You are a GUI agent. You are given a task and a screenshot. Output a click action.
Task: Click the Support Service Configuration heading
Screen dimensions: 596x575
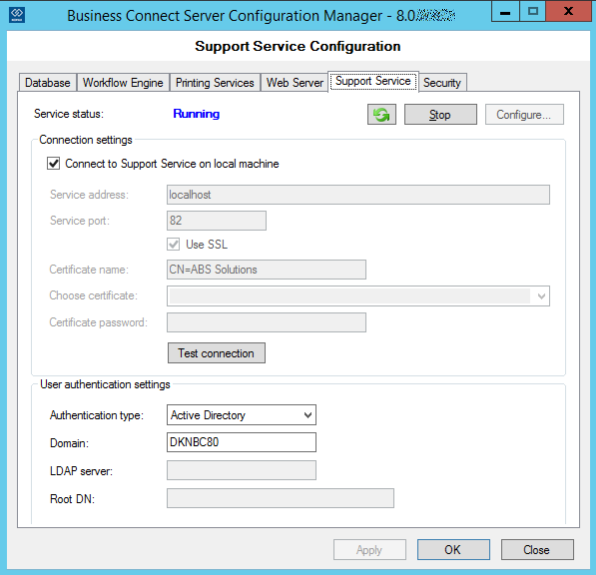coord(298,46)
